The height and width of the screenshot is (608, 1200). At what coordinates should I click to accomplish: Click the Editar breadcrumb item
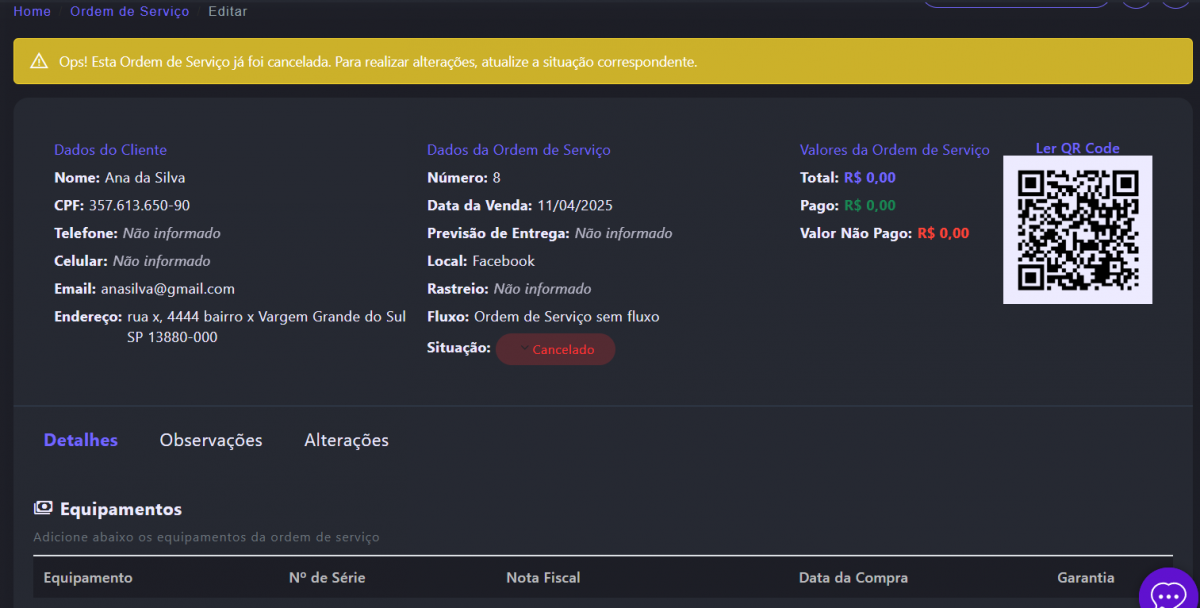coord(227,11)
